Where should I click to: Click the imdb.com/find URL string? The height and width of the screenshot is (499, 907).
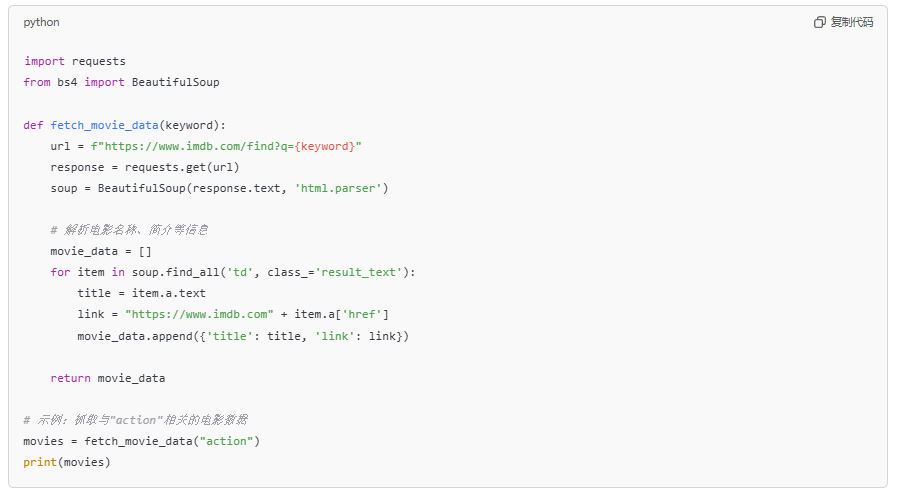(x=226, y=146)
